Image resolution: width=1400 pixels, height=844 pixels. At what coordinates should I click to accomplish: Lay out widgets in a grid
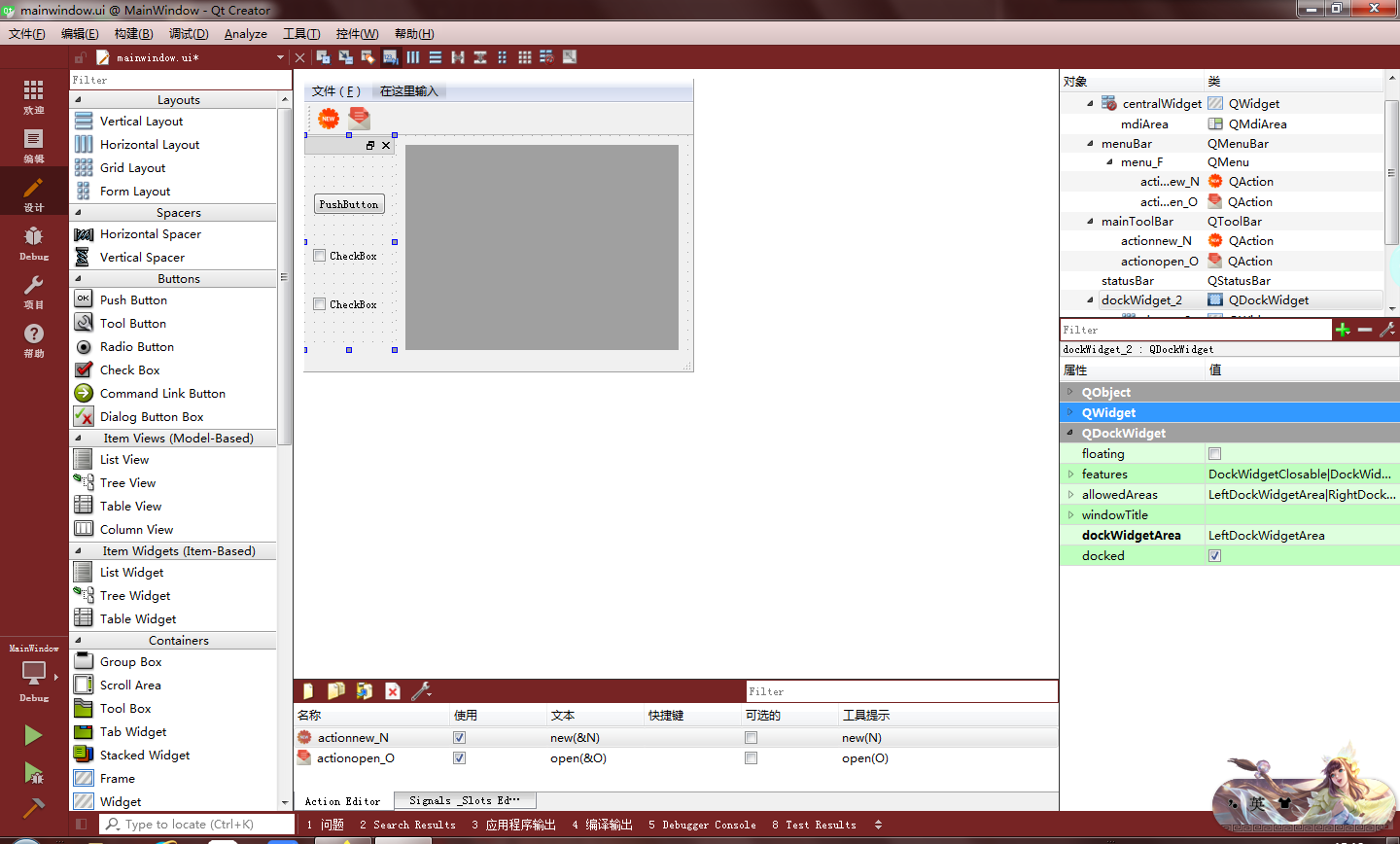tap(525, 56)
